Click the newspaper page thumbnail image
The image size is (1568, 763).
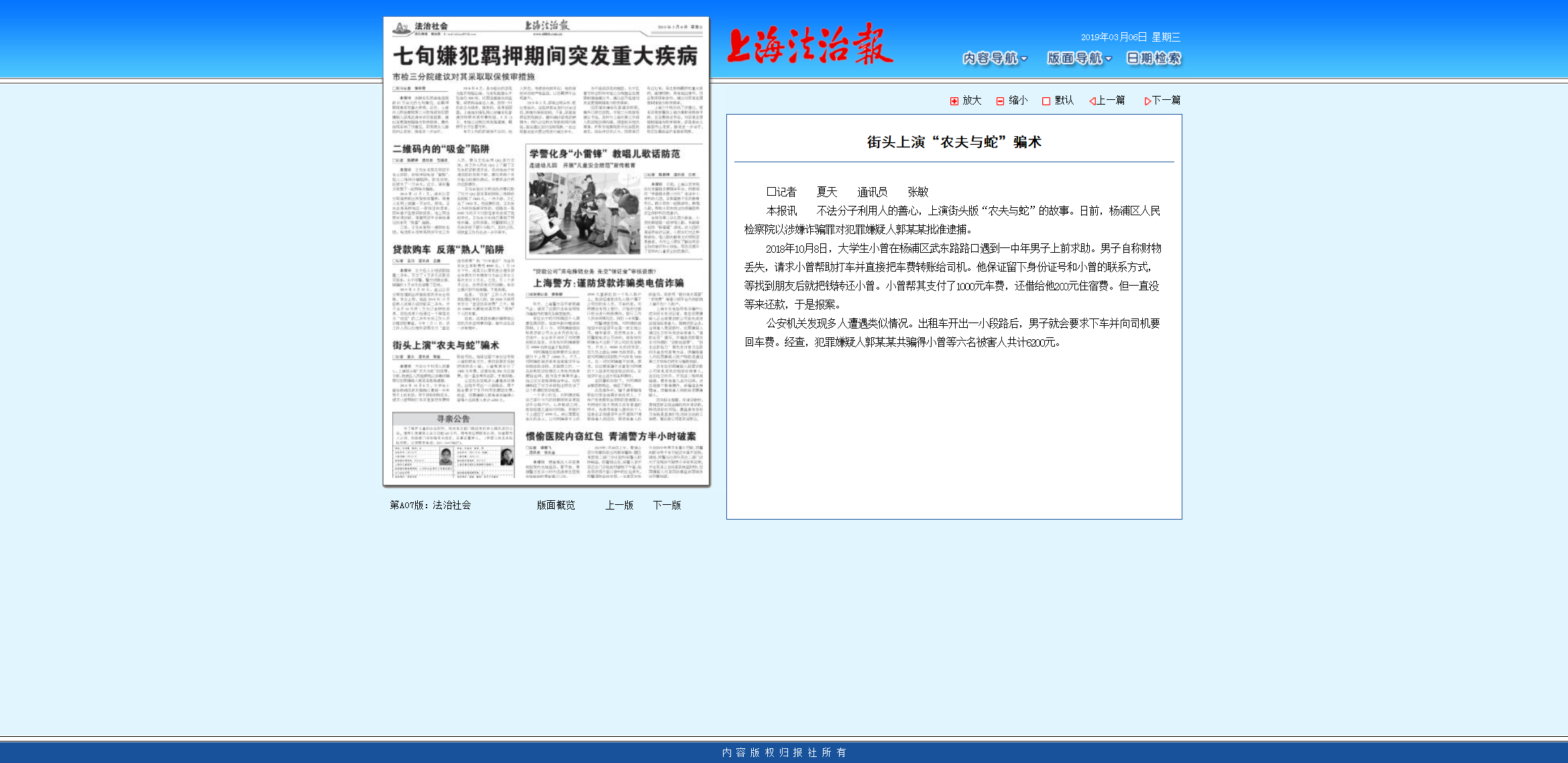pos(547,251)
